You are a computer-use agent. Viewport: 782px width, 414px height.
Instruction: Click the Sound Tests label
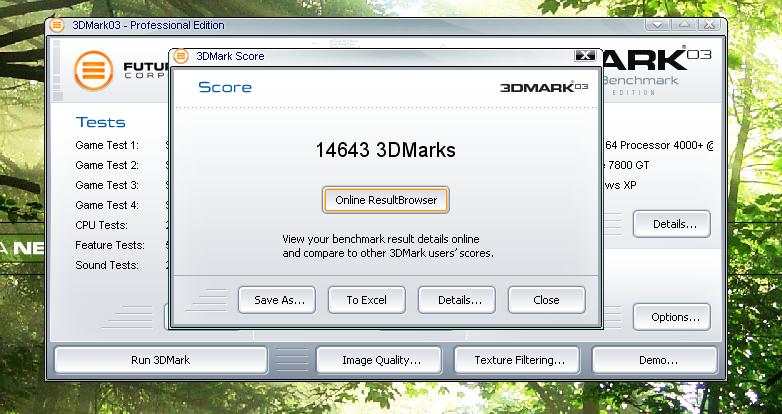point(107,265)
